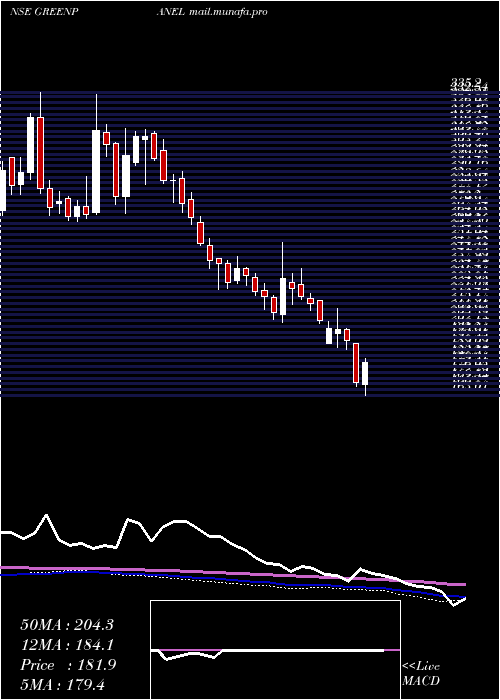Select the '50MA : 204.3' value

67,625
